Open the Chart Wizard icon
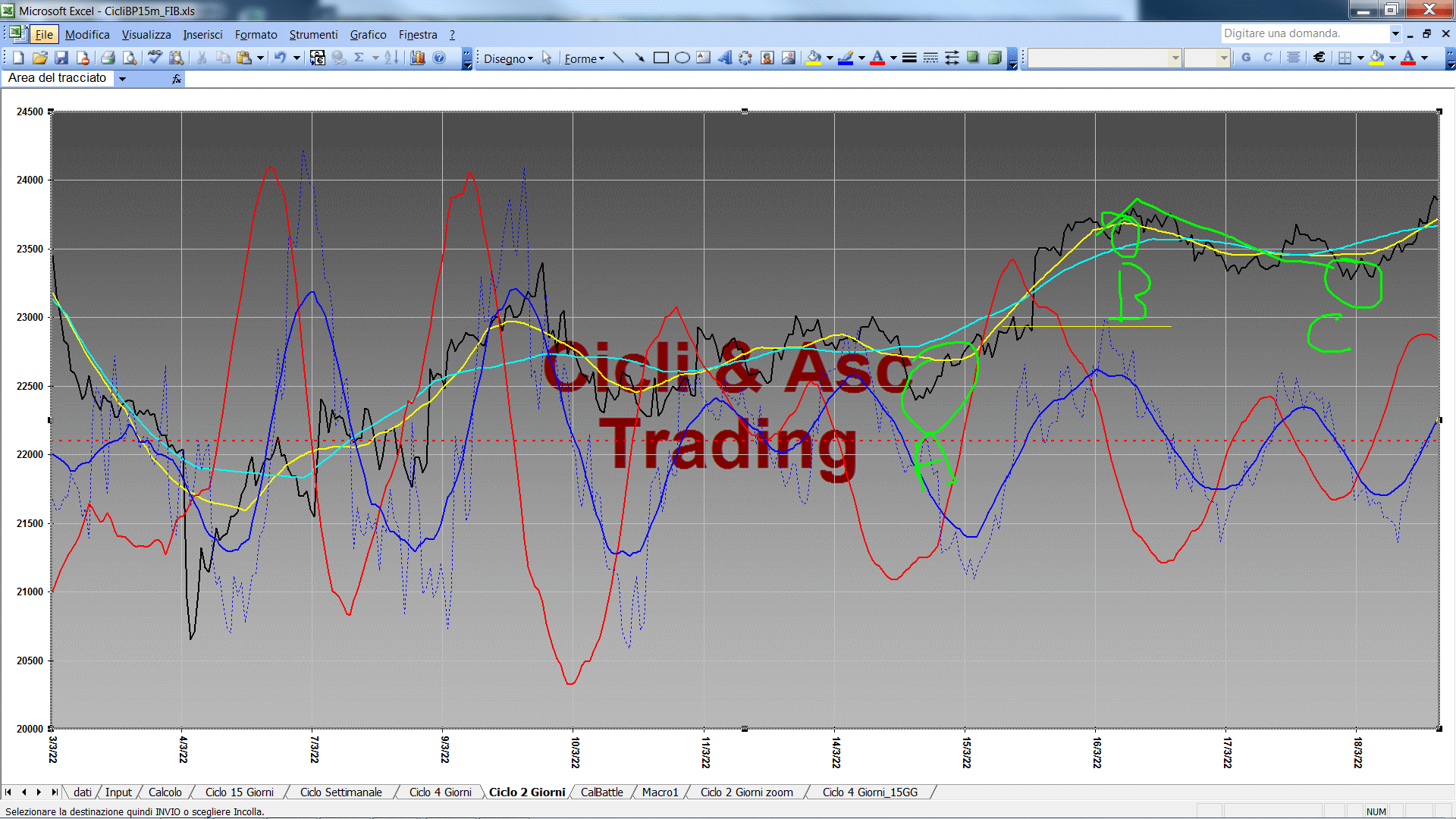Screen dimensions: 1456x819 coord(418,58)
